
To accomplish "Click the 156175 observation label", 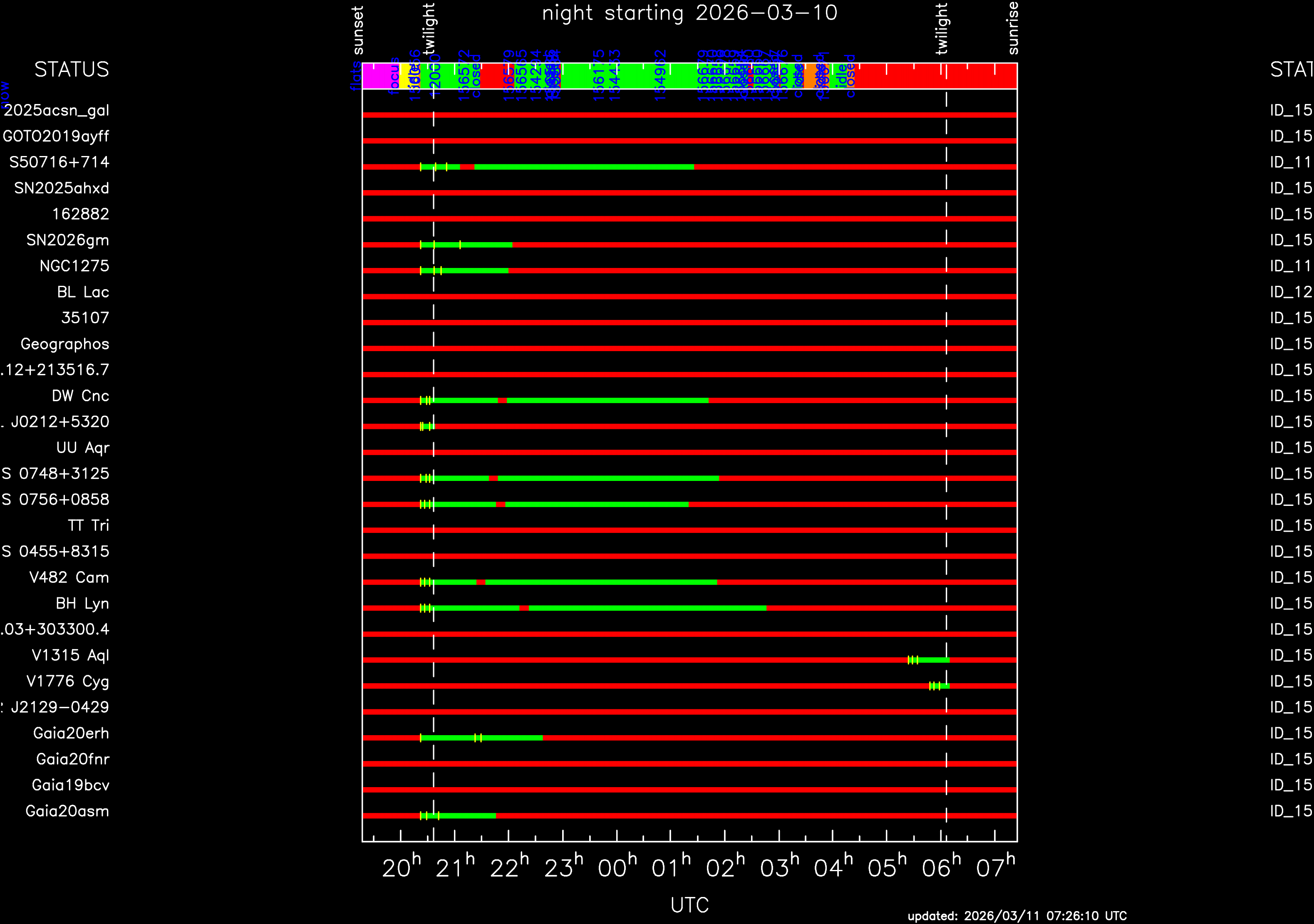I will coord(599,76).
